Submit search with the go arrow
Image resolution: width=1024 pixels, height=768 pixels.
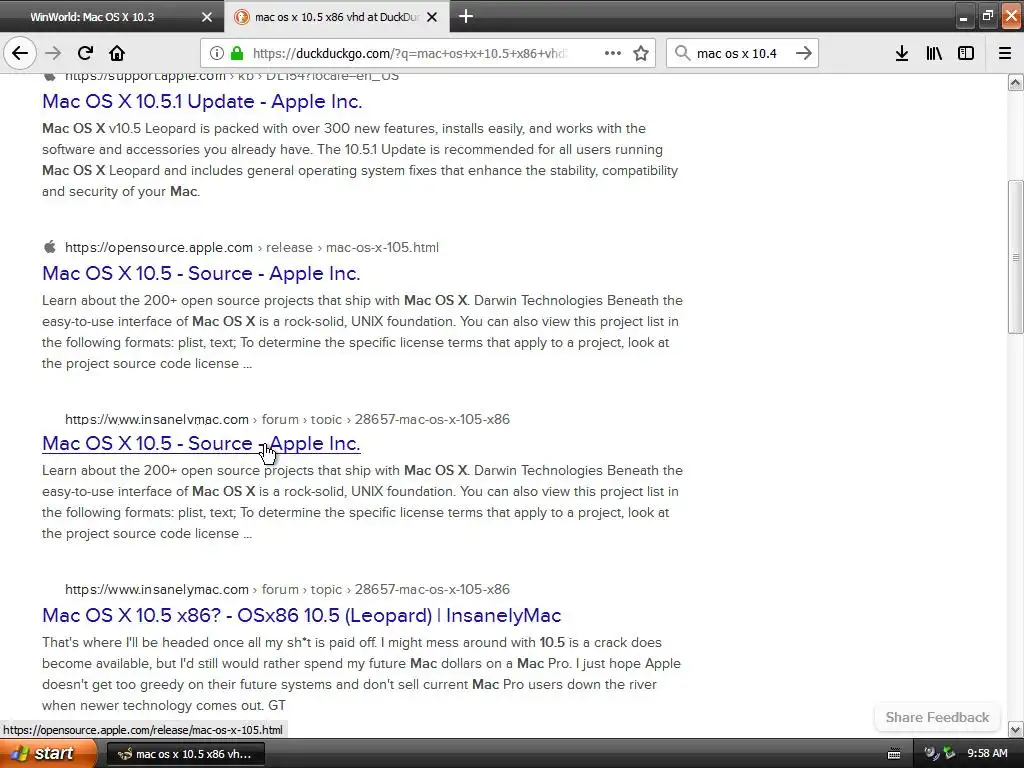pyautogui.click(x=804, y=53)
